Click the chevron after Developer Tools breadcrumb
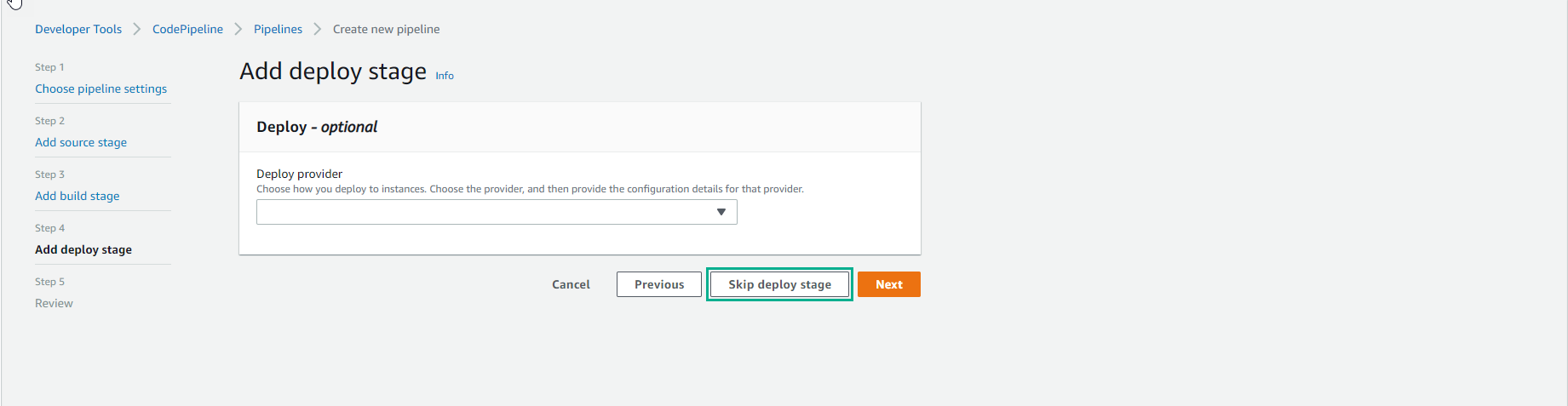The image size is (1568, 406). (x=136, y=29)
